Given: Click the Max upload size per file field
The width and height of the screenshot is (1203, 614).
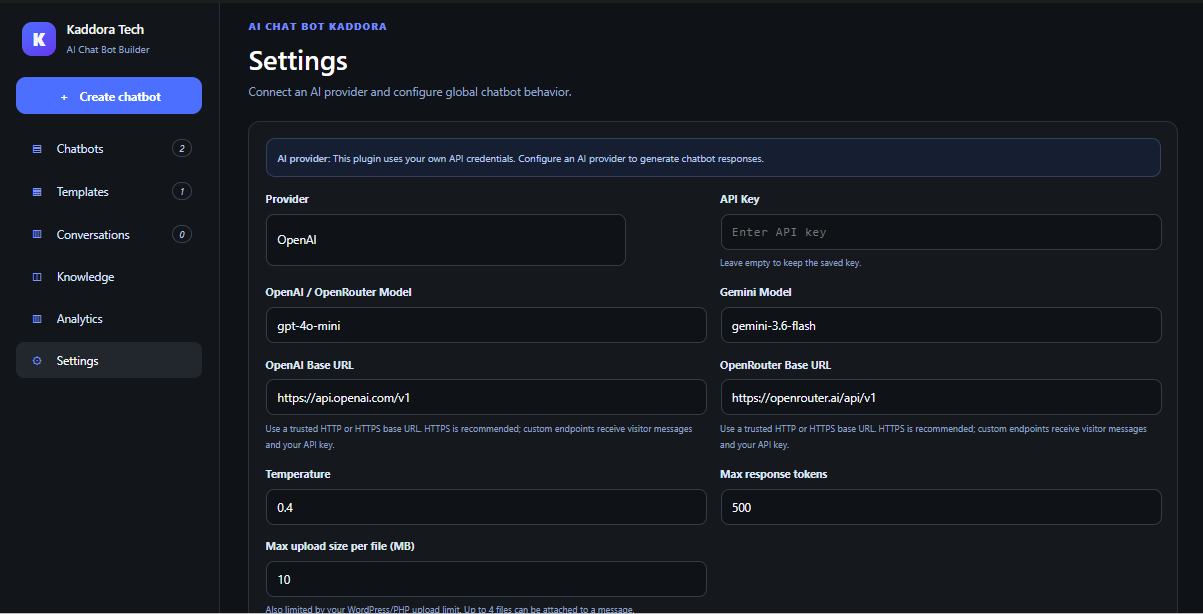Looking at the screenshot, I should point(486,579).
